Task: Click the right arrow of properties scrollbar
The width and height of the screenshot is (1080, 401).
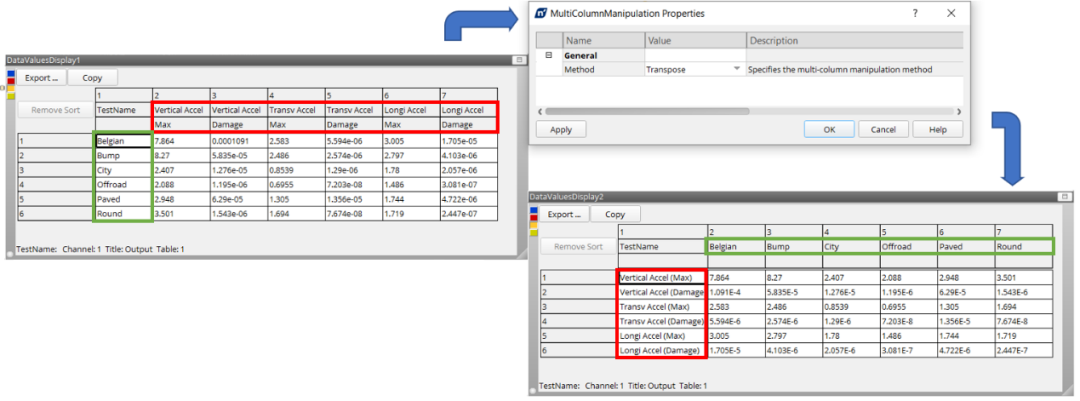Action: click(958, 110)
